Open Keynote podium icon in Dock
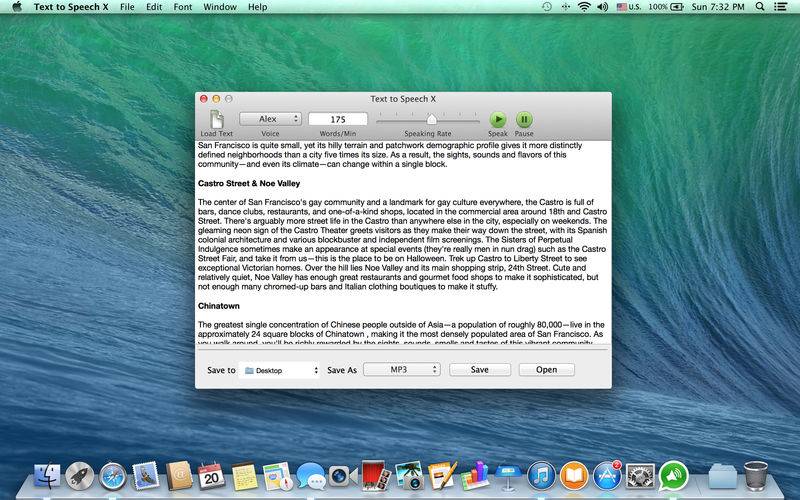This screenshot has width=800, height=500. (x=508, y=477)
